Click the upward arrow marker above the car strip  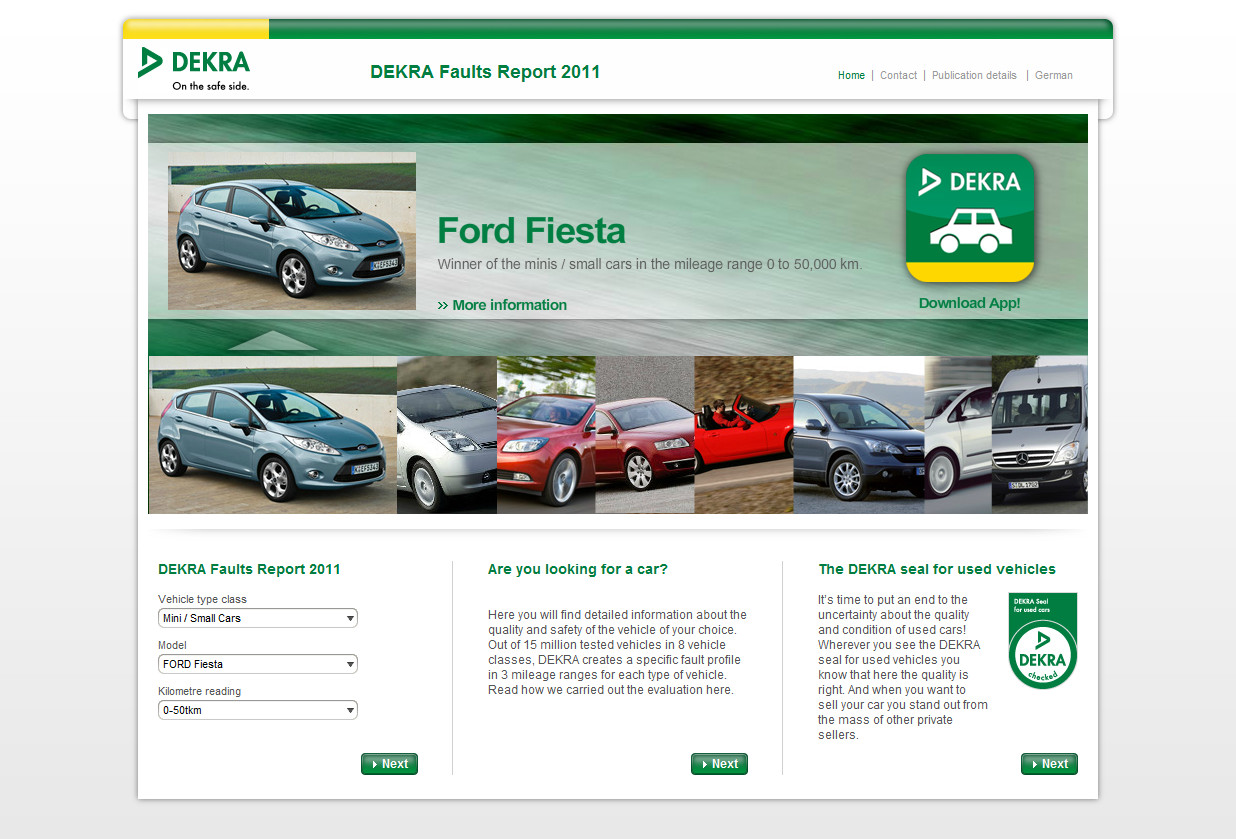[x=273, y=339]
